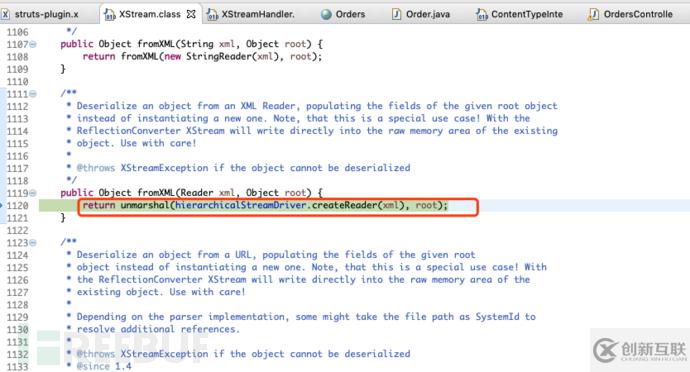Screen dimensions: 690x372
Task: Click line number 1120 in the gutter
Action: pos(17,206)
